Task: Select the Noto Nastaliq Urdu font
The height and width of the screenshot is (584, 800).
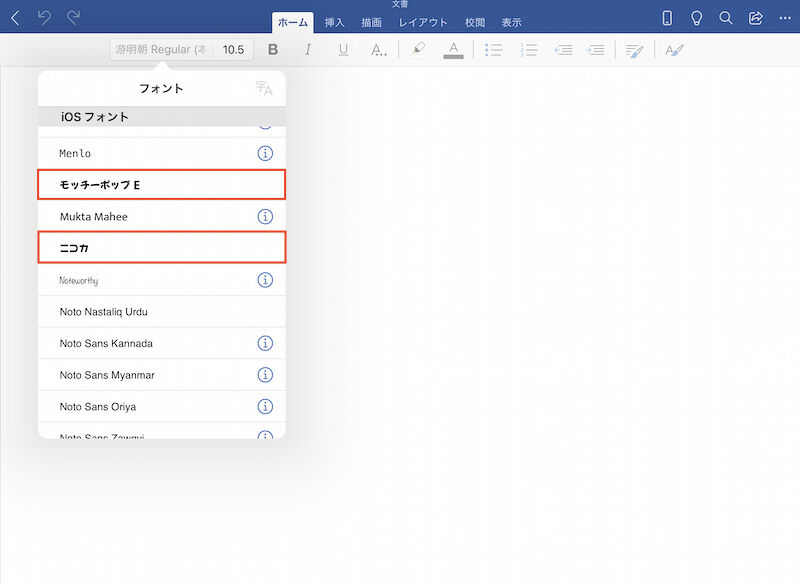Action: (x=162, y=312)
